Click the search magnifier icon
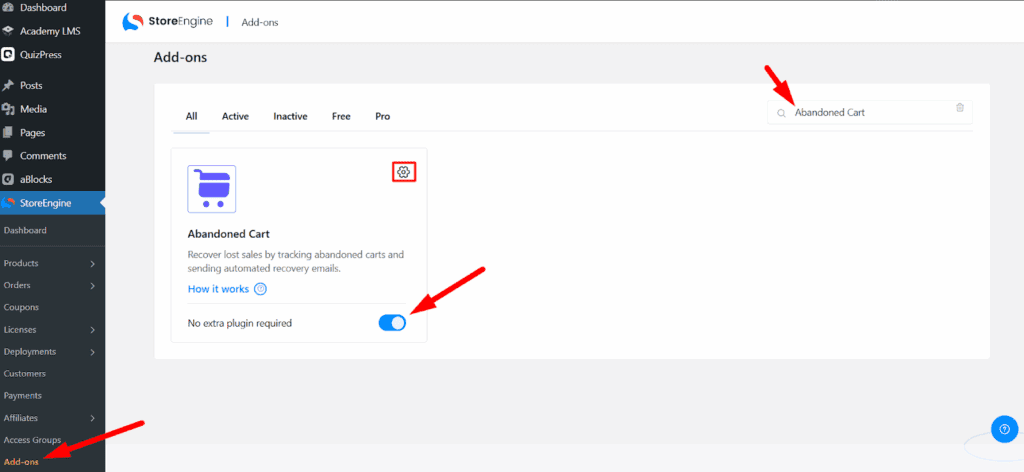This screenshot has width=1024, height=472. click(780, 113)
